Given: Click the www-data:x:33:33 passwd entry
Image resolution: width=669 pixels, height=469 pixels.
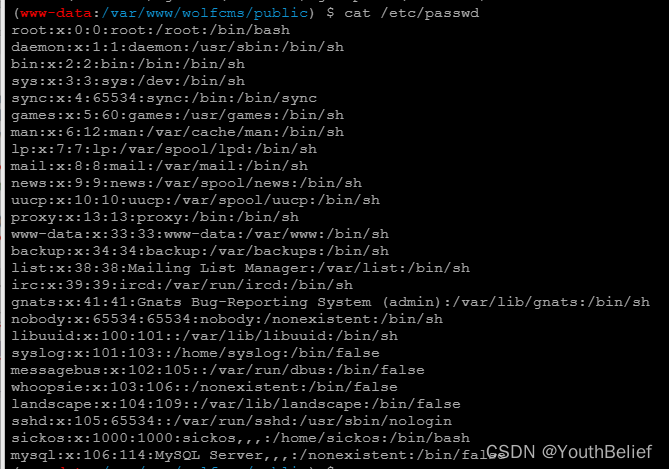Looking at the screenshot, I should (x=200, y=234).
